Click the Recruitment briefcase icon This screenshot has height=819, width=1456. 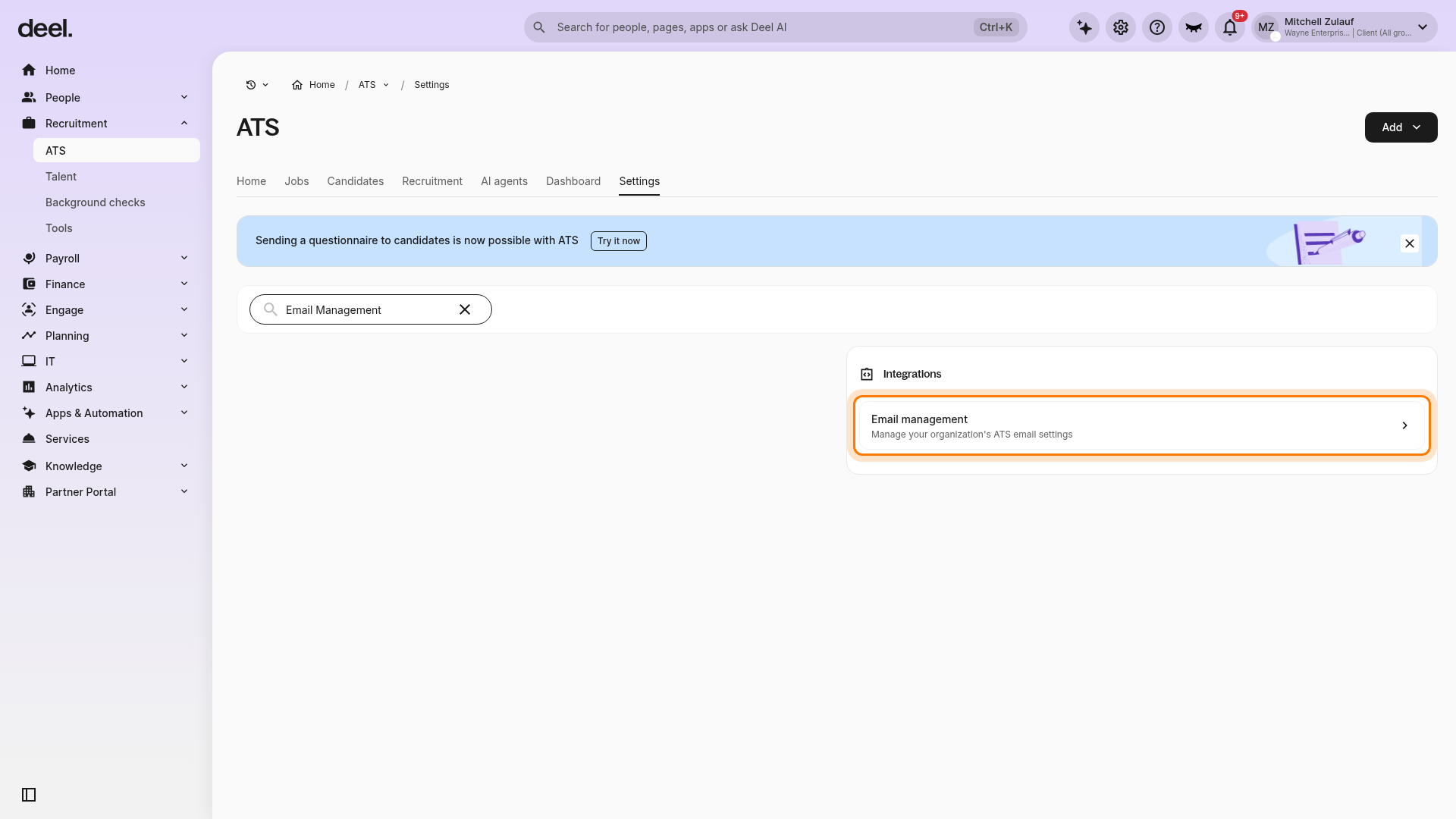click(x=29, y=124)
